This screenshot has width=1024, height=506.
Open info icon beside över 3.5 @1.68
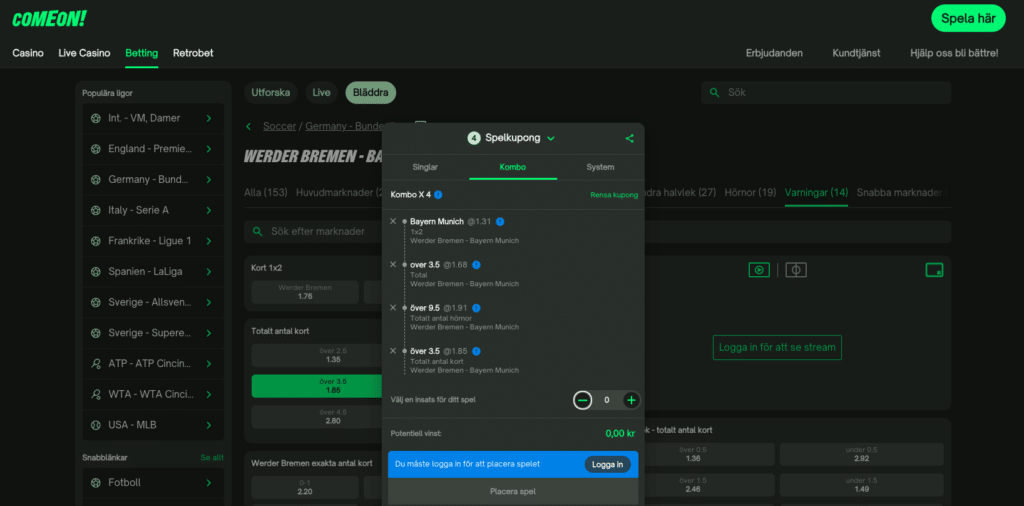coord(476,264)
